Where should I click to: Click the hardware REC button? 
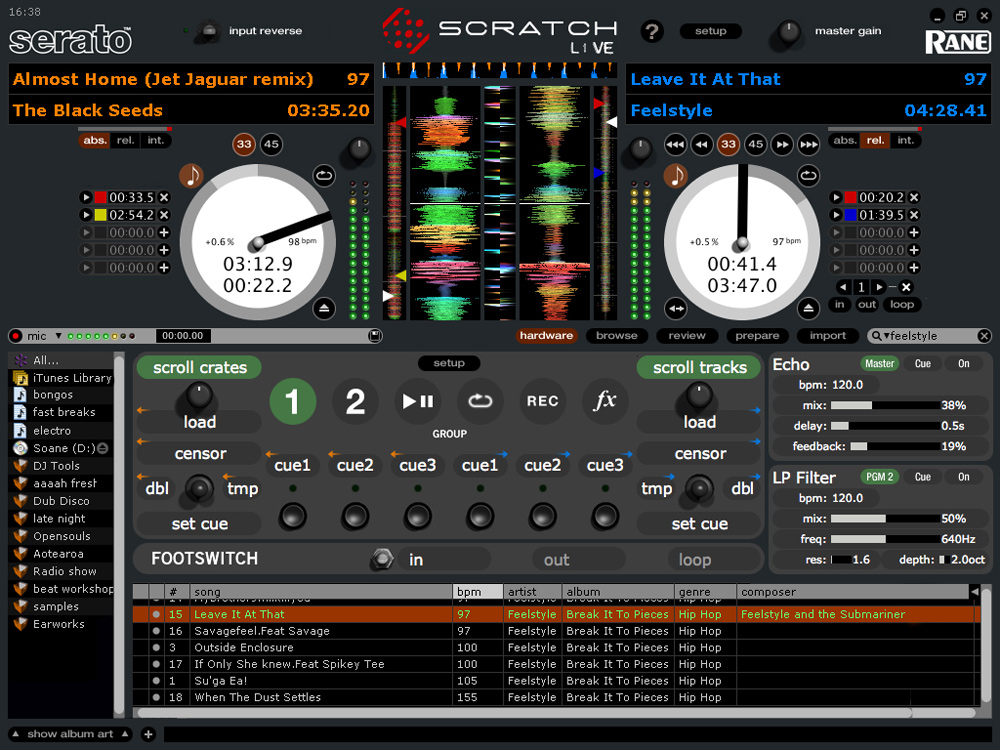543,401
